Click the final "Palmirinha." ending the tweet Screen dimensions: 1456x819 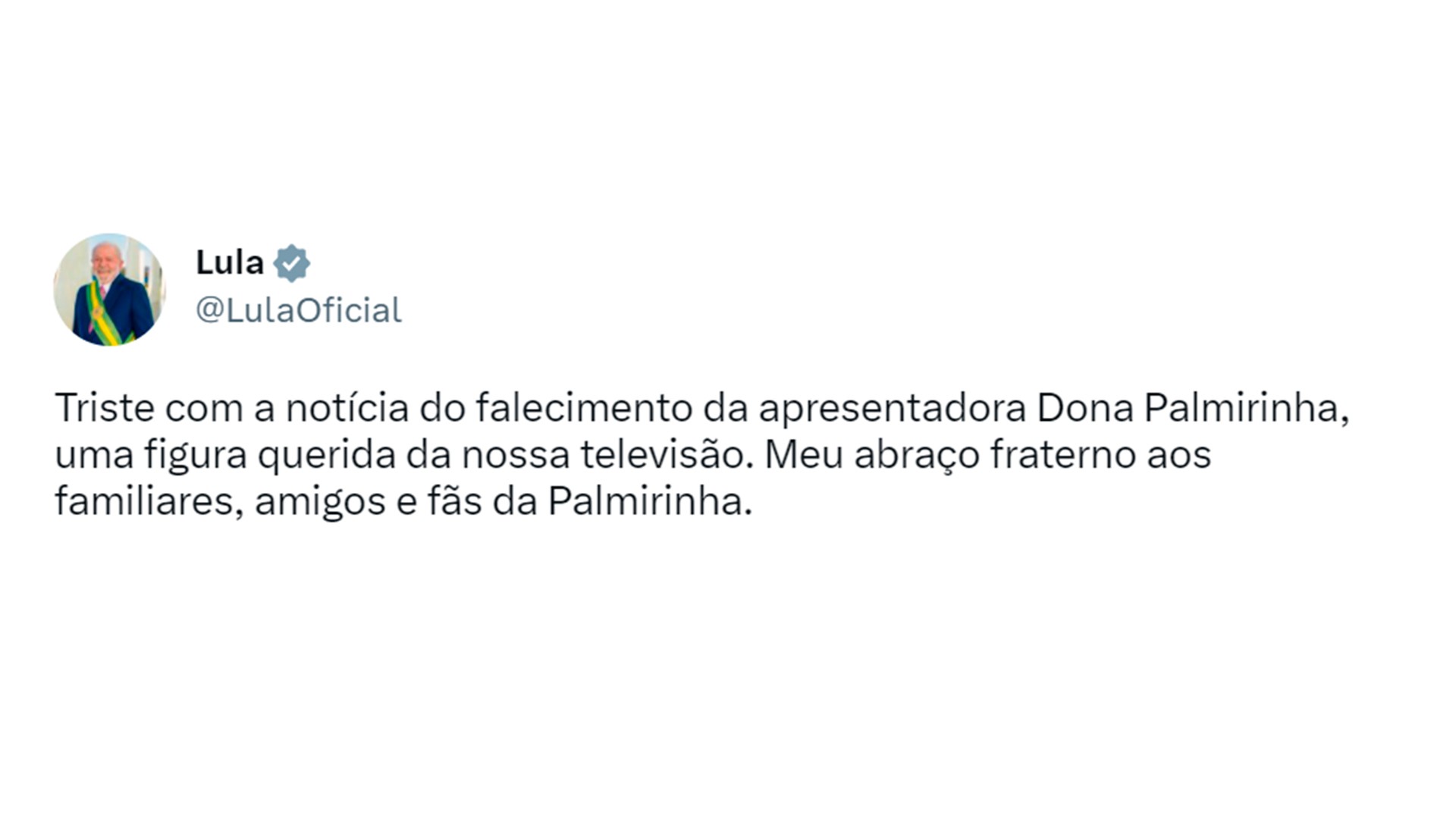(649, 501)
